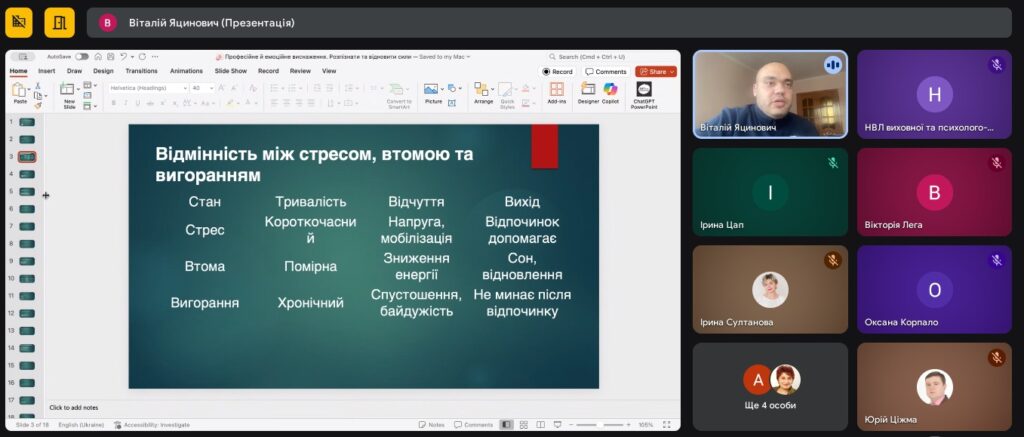Open the Designer pane
Screen dimensions: 1024x437
coord(588,90)
